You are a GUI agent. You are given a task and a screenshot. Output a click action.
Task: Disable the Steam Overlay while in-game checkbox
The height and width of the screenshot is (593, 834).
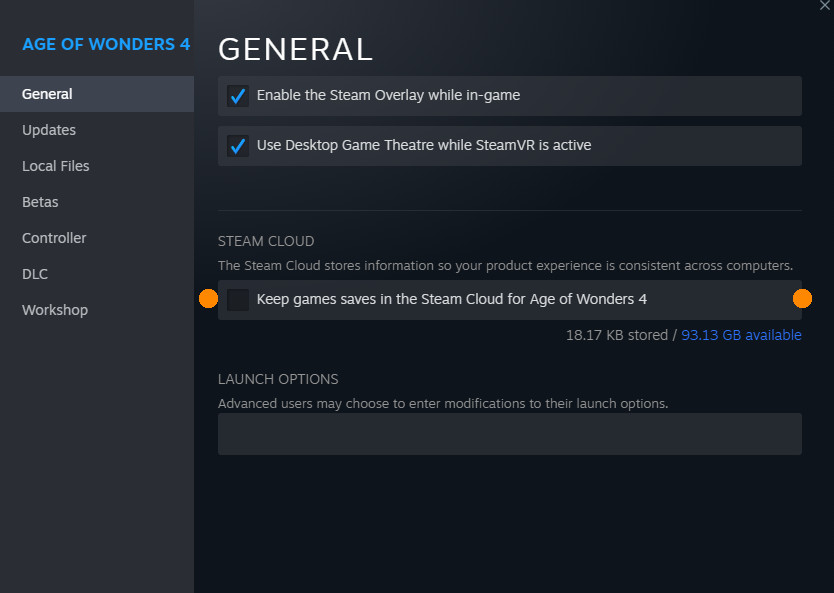point(238,96)
